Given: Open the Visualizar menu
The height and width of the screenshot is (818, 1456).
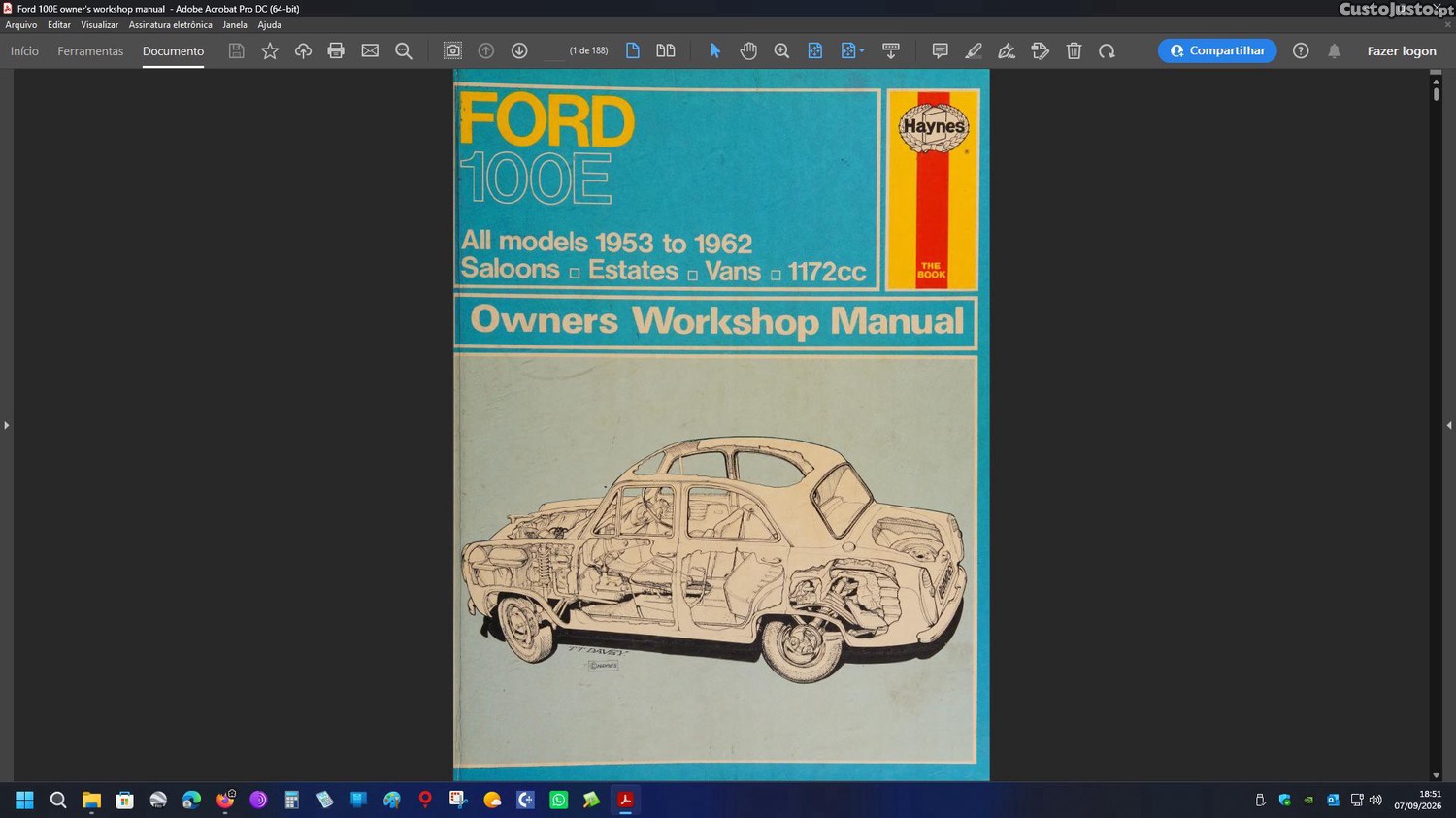Looking at the screenshot, I should pos(99,25).
